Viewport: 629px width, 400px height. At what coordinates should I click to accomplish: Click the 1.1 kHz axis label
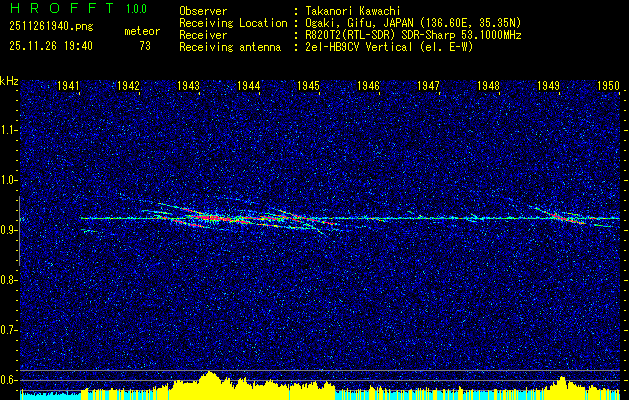click(8, 130)
